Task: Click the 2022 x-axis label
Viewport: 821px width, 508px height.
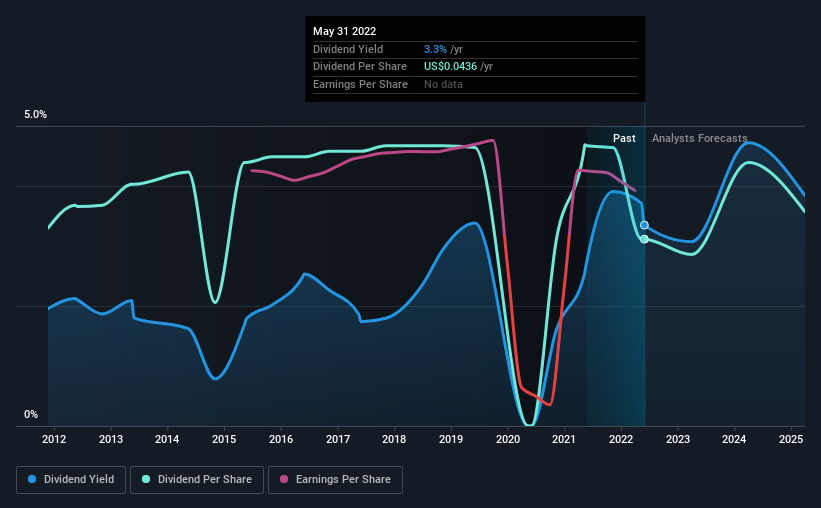Action: (621, 439)
